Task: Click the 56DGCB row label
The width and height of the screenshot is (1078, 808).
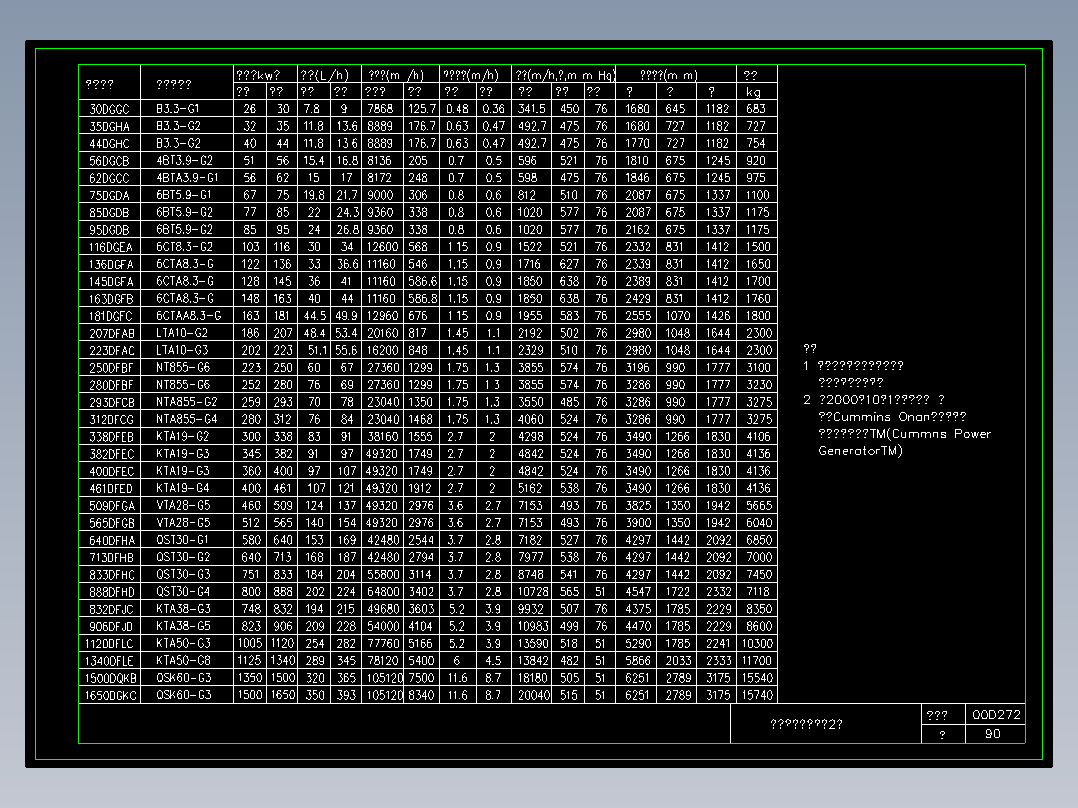Action: (x=109, y=160)
